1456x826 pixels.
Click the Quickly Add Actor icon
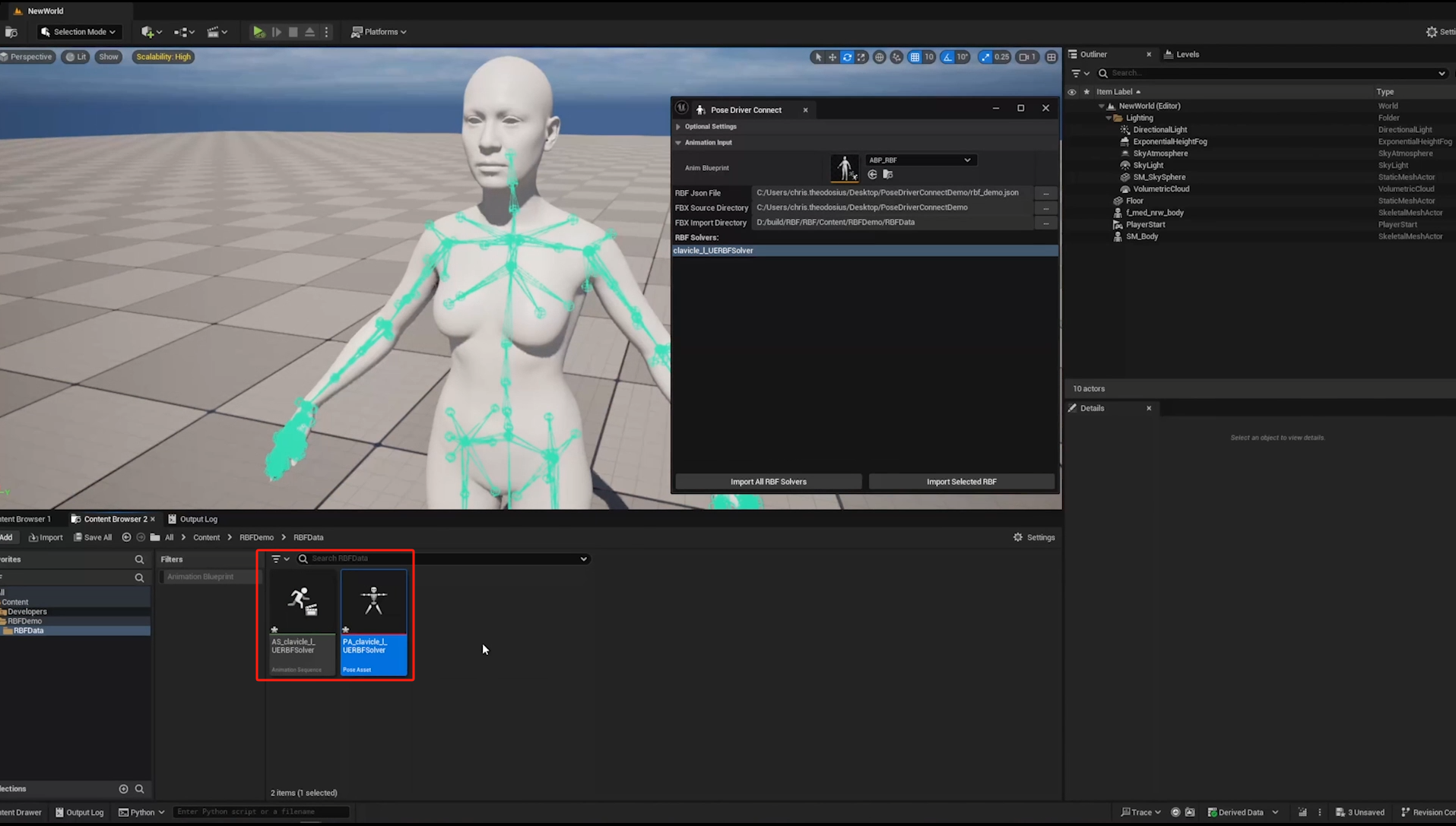147,32
